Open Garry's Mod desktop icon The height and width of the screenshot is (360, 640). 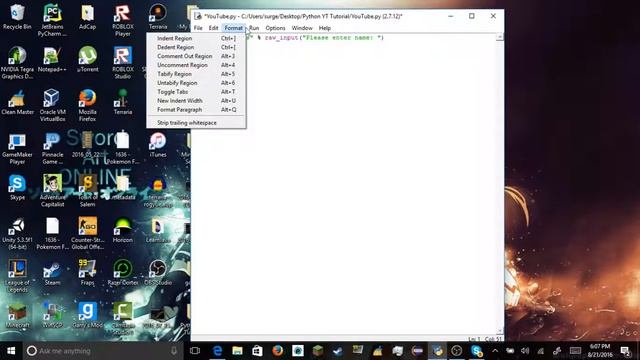[87, 315]
